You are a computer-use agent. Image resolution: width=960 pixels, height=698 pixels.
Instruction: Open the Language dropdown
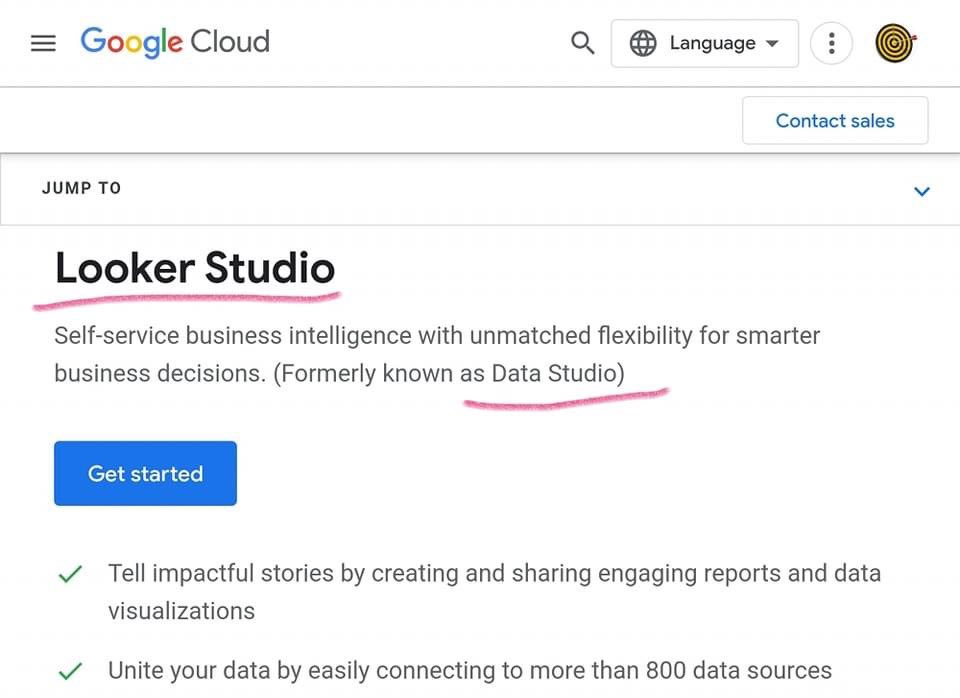tap(705, 43)
